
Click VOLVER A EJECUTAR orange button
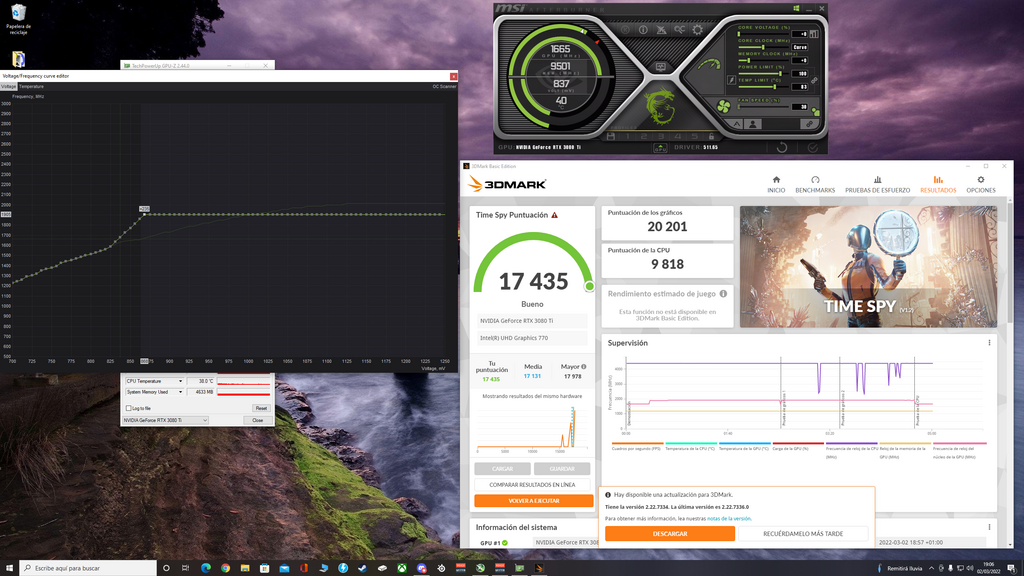coord(534,501)
